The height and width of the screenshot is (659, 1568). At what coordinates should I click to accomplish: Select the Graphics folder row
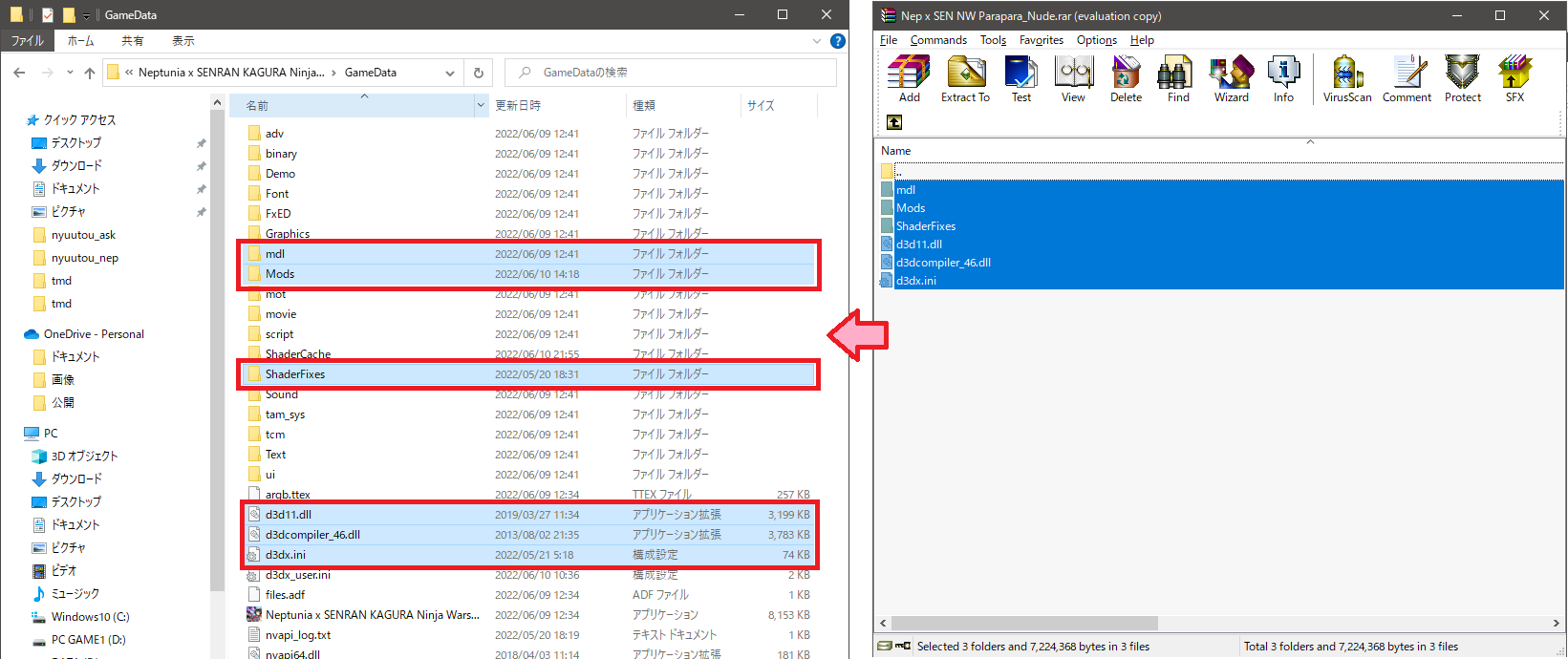527,234
